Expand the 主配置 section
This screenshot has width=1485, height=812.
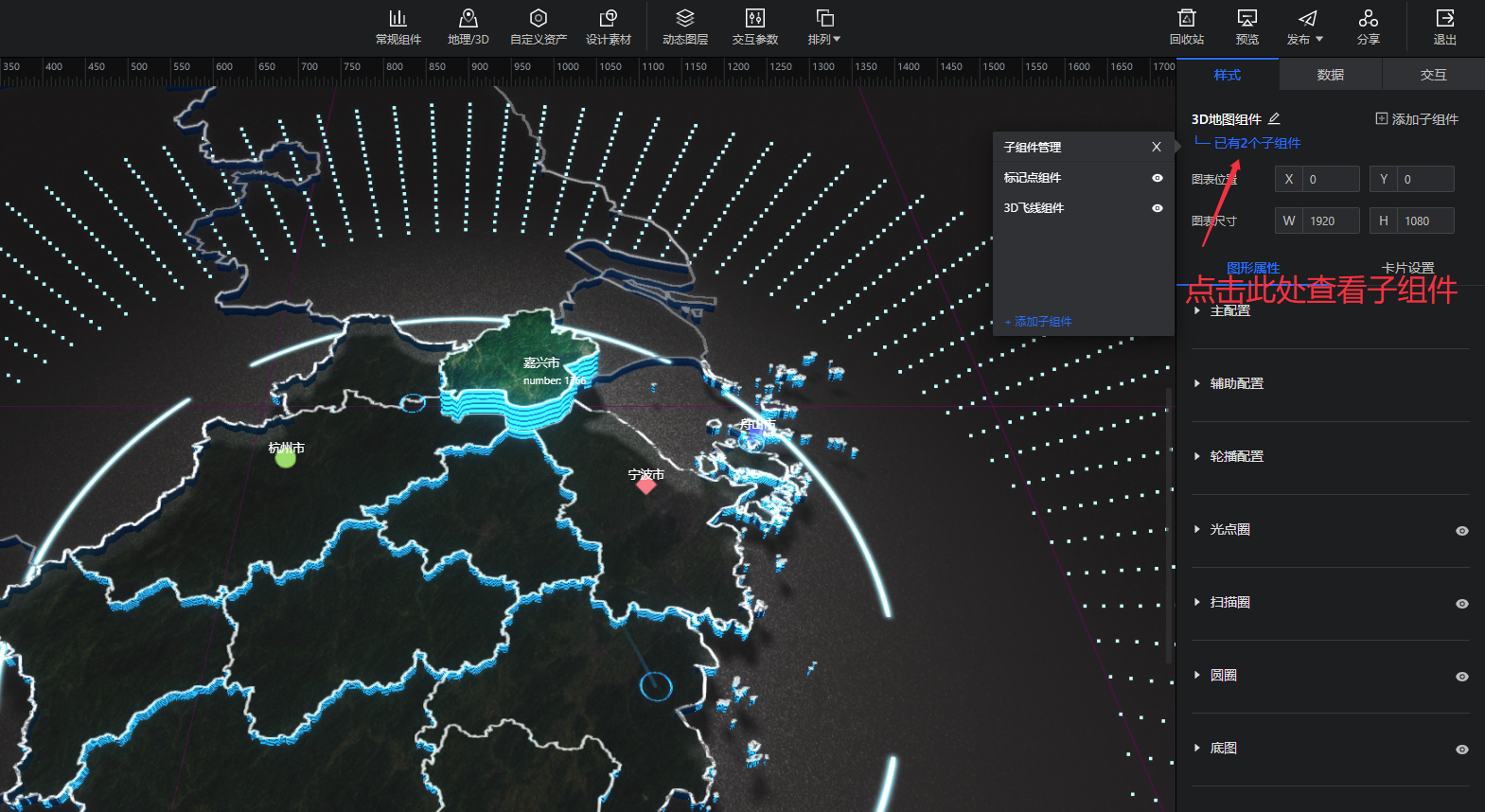point(1229,310)
